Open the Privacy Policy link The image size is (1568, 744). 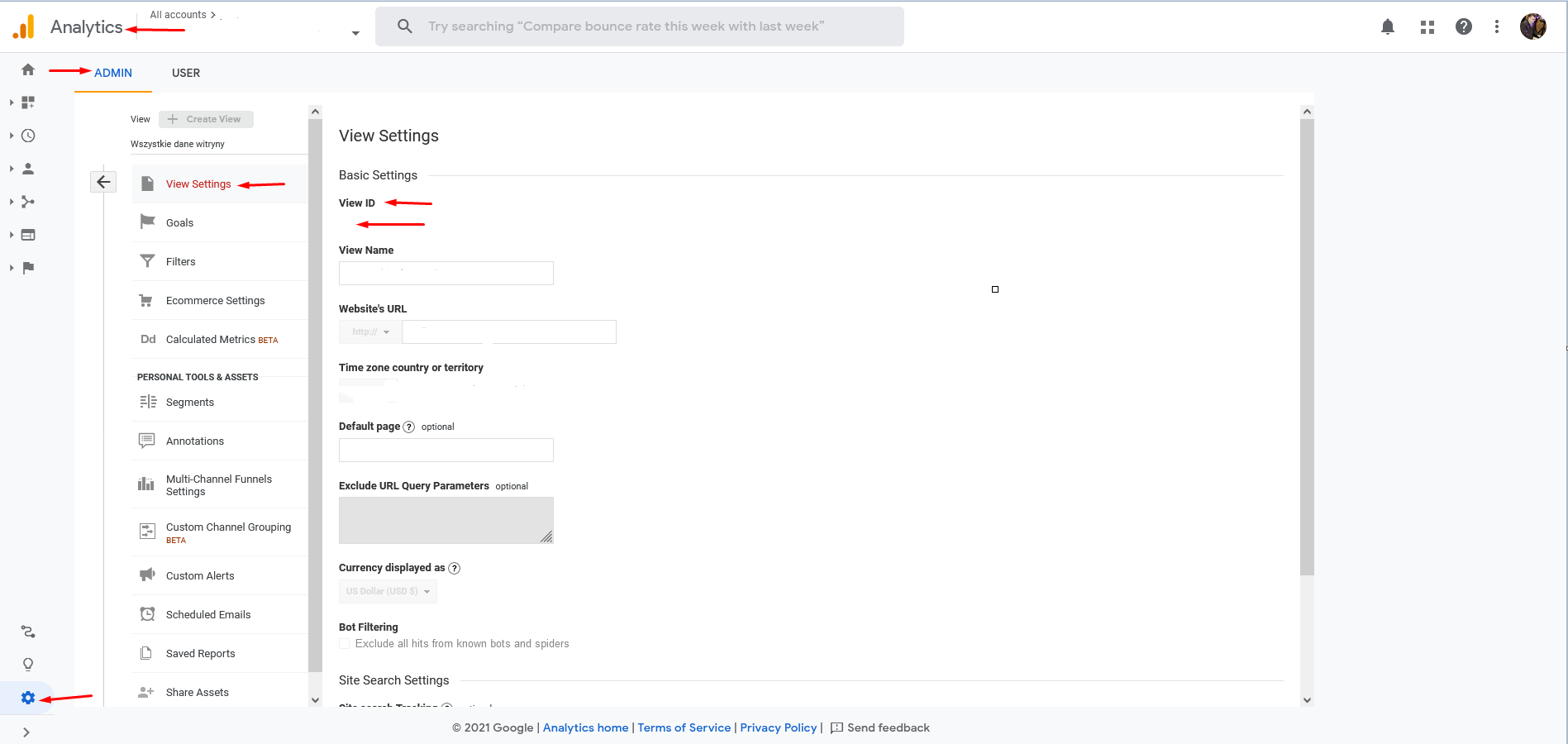point(778,727)
